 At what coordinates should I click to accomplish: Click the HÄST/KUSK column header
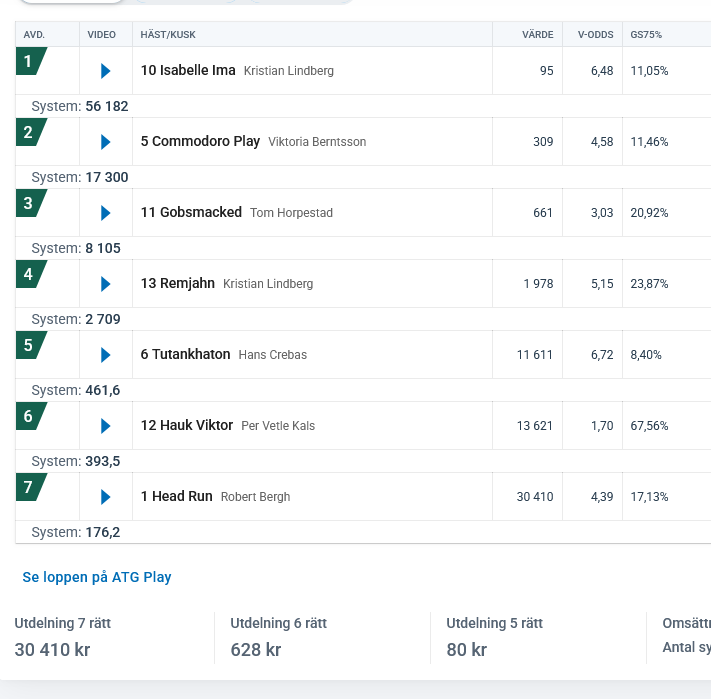point(168,35)
